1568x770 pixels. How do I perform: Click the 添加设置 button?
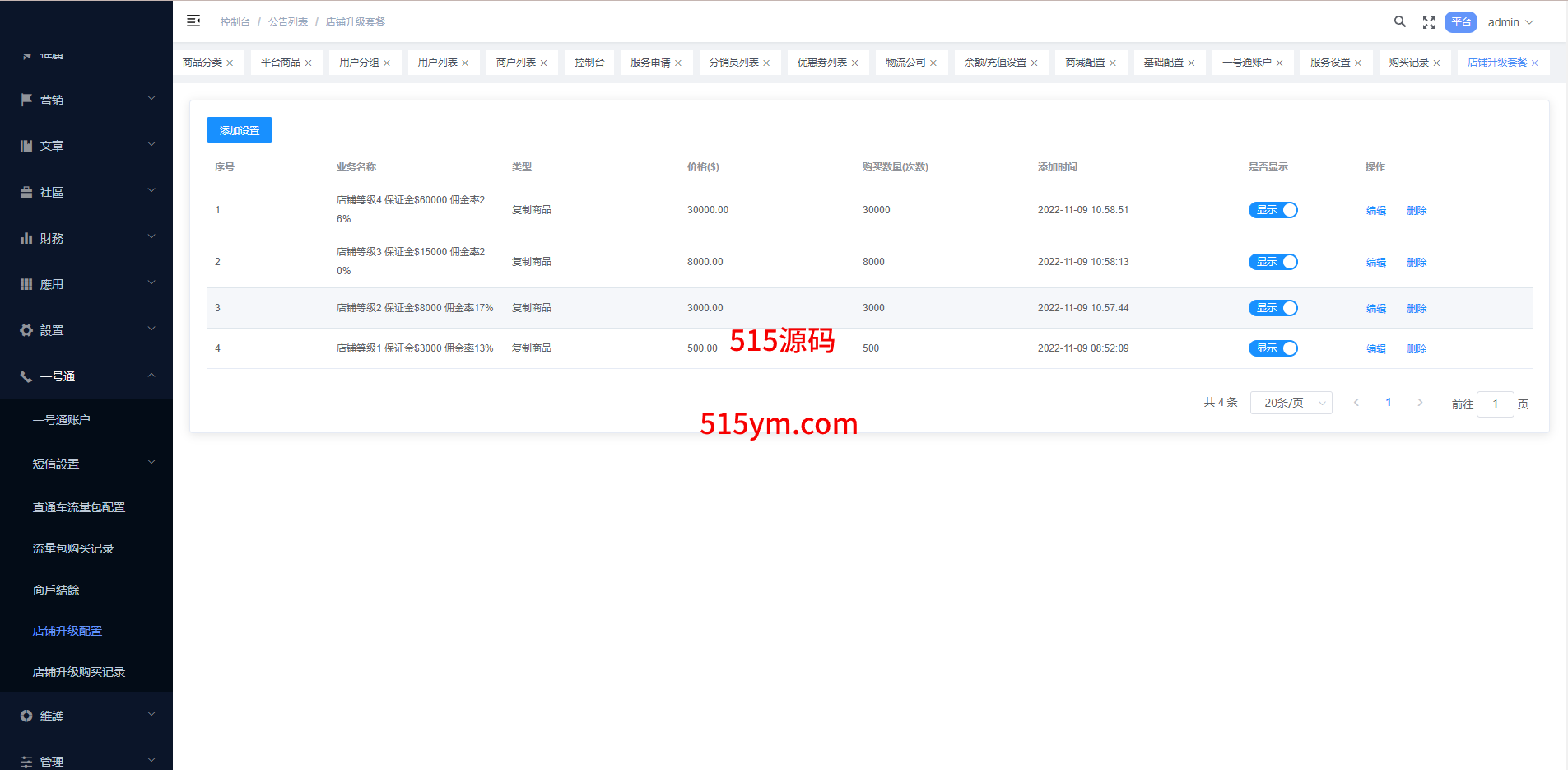(x=240, y=130)
